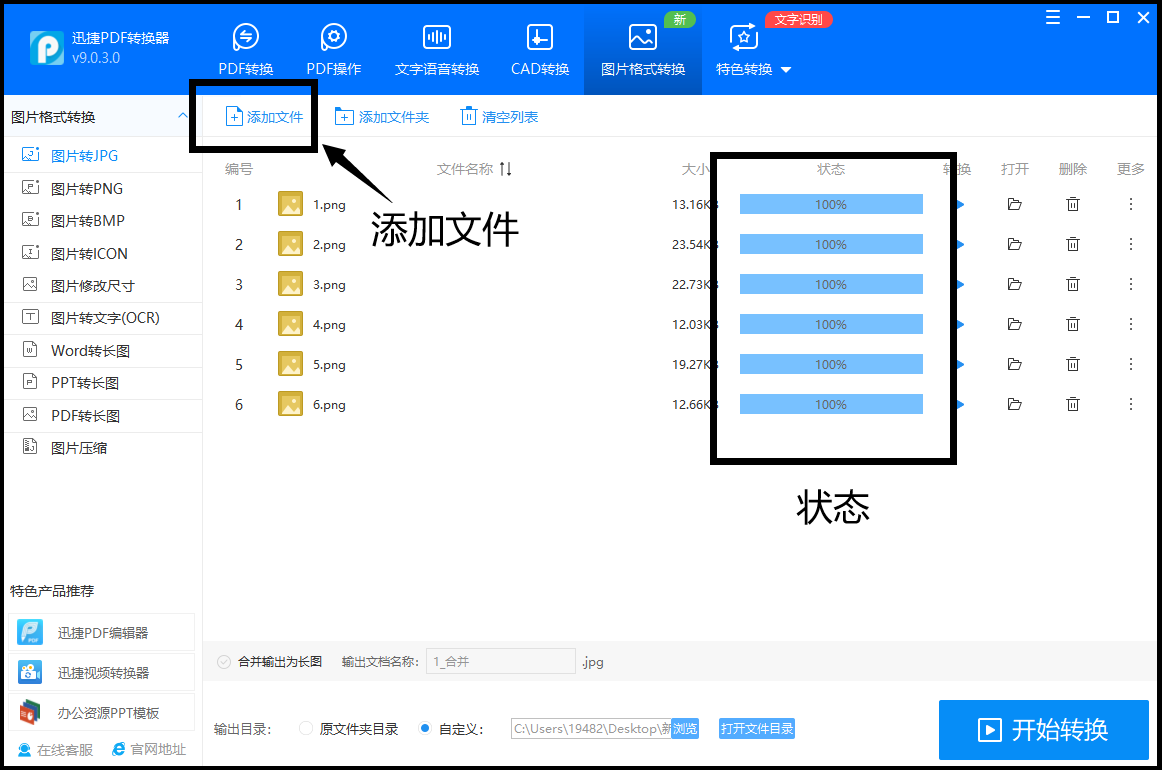Click 开始转换 button
This screenshot has height=770, width=1162.
coord(1043,730)
